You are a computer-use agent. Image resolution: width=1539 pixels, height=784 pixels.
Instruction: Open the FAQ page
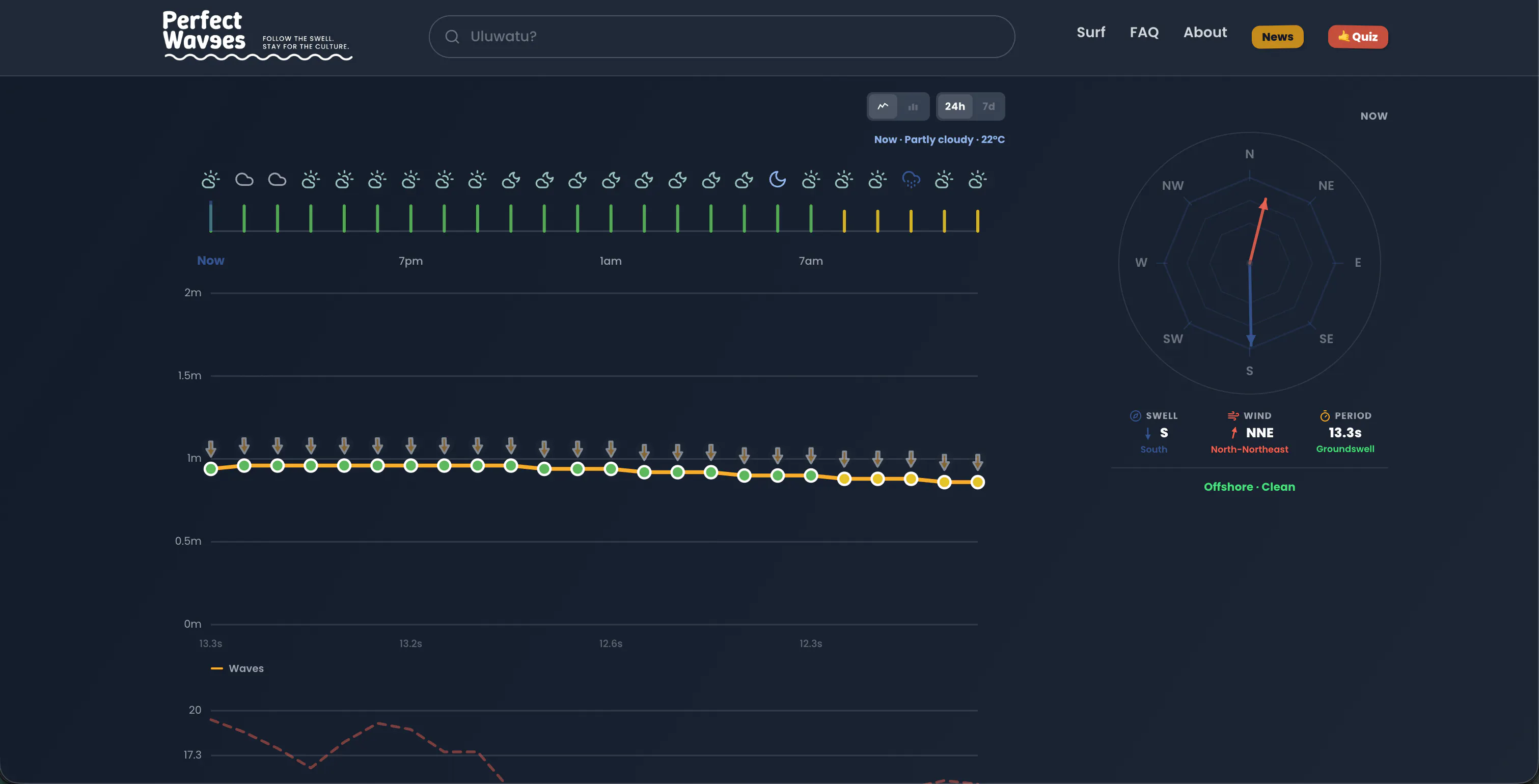click(x=1144, y=32)
